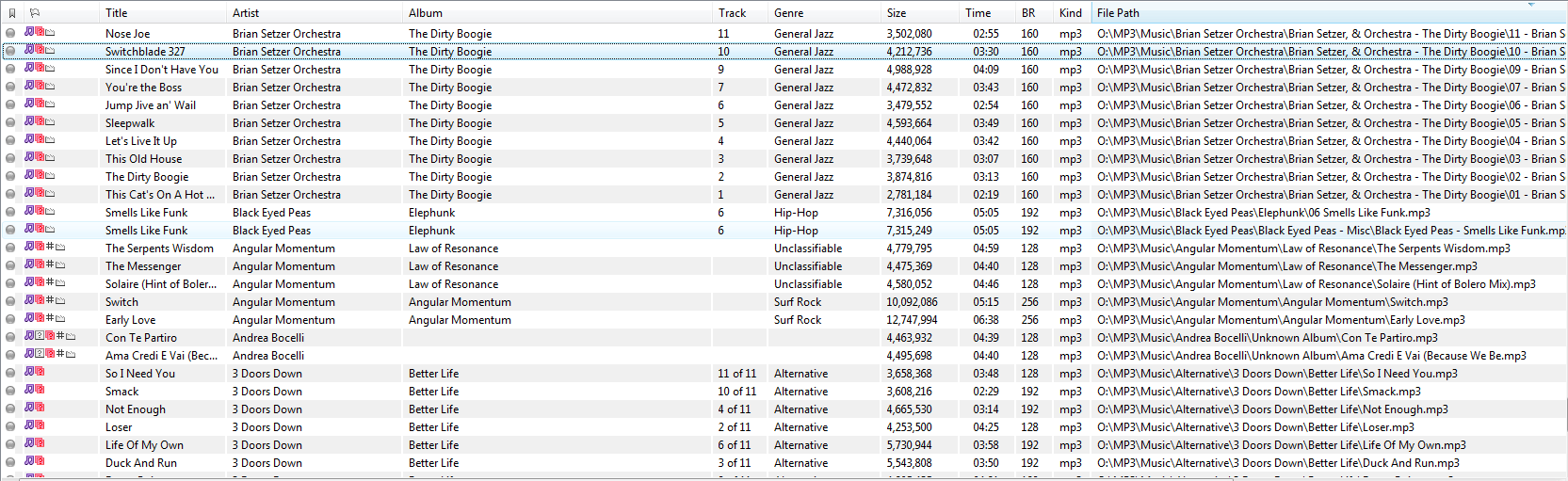Click the music note icon beside Loser
1568x481 pixels.
pyautogui.click(x=29, y=426)
